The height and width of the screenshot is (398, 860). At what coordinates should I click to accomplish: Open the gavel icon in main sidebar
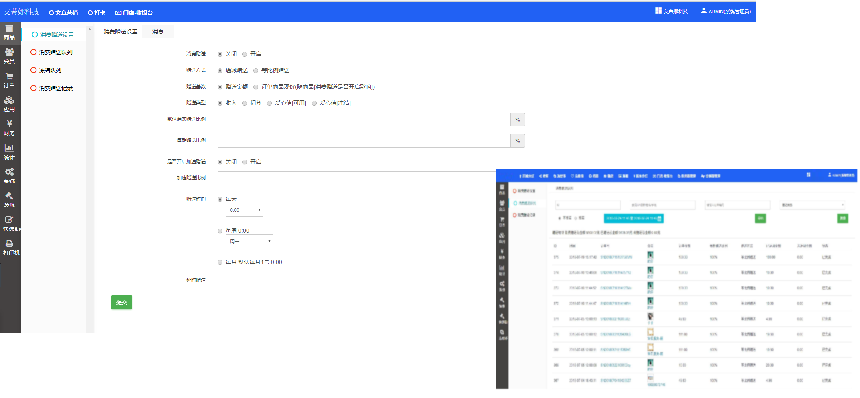coord(9,196)
